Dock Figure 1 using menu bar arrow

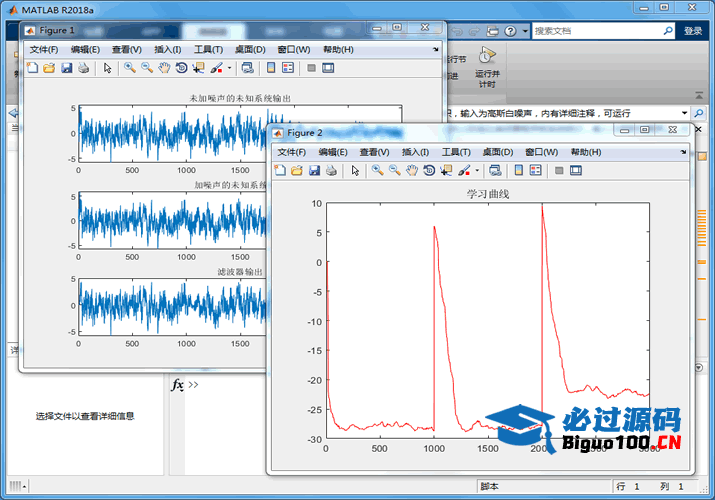[x=435, y=49]
